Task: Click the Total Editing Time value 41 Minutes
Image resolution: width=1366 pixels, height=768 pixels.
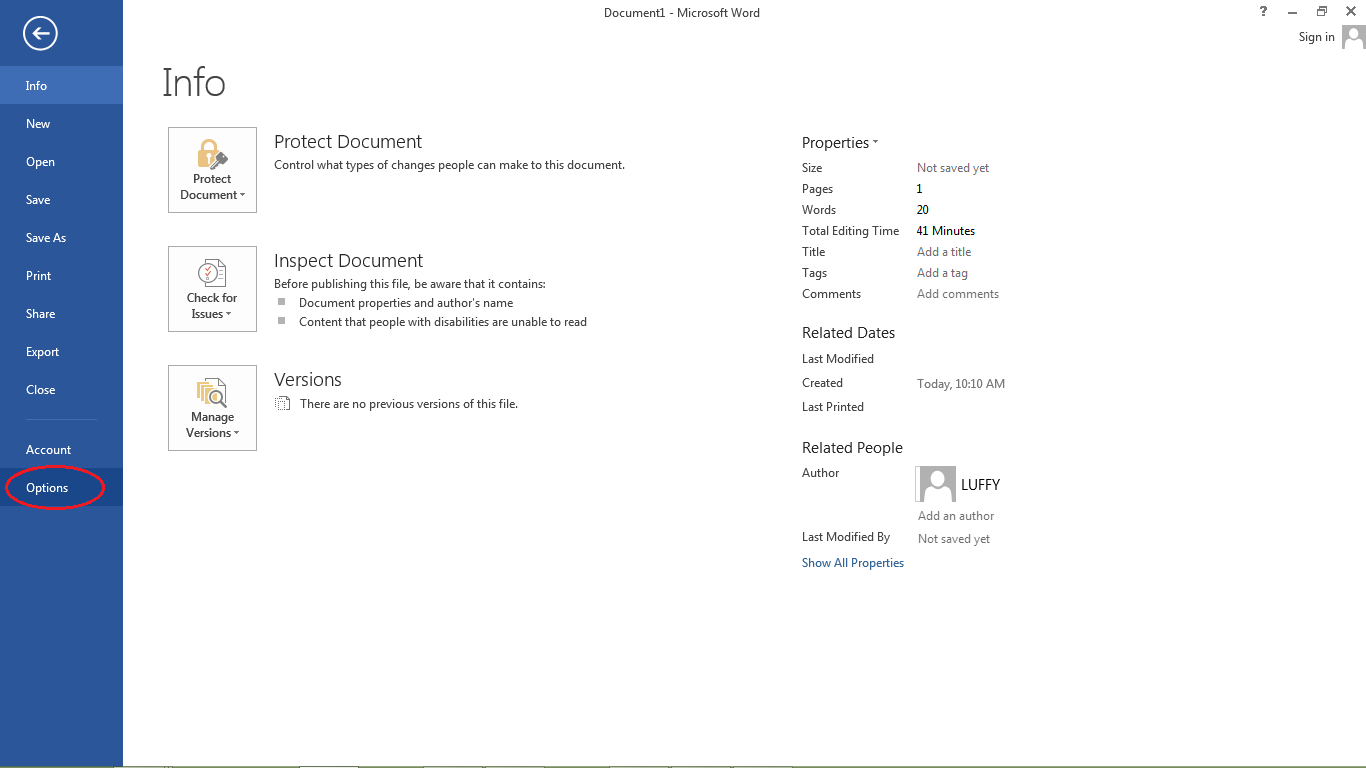Action: coord(945,231)
